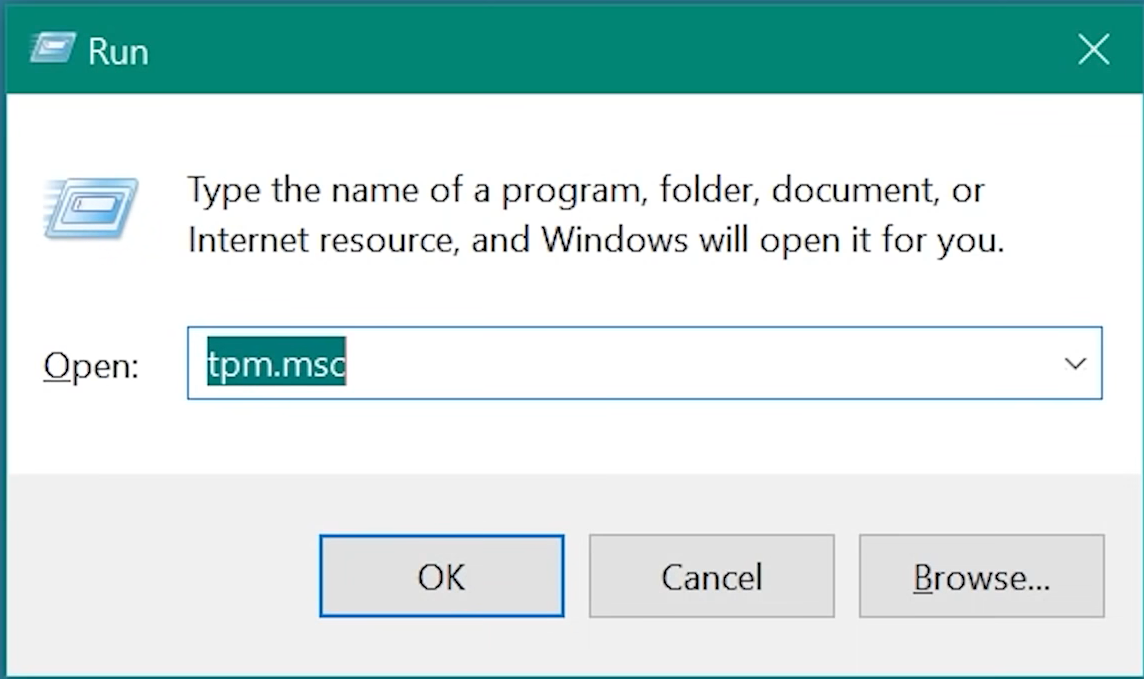The image size is (1144, 679).
Task: Click the program icon beside the instruction text
Action: click(x=88, y=207)
